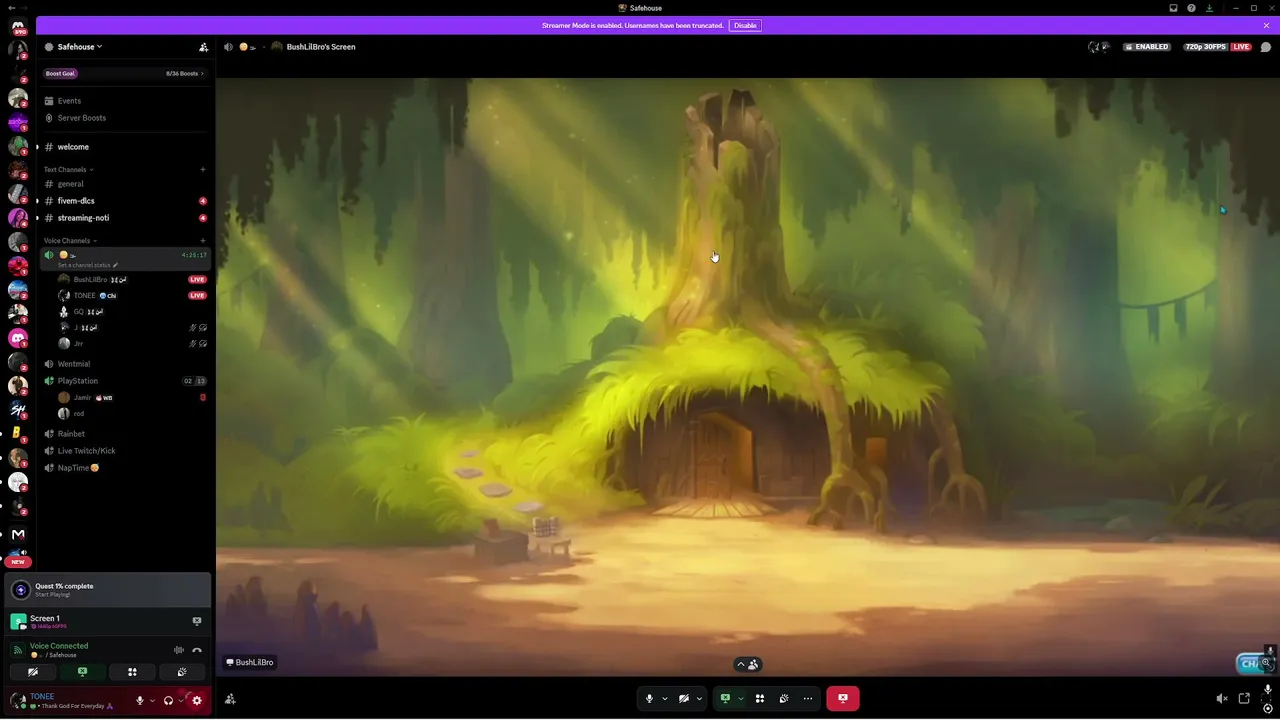Disconnect from voice using the phone icon

[197, 650]
